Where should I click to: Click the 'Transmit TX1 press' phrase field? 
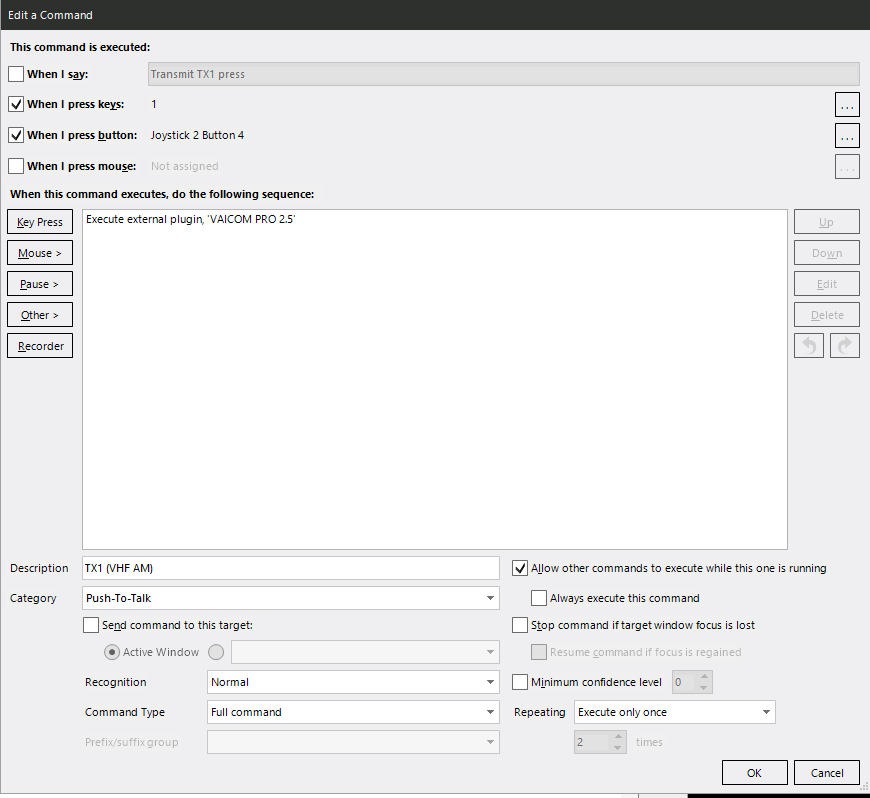click(x=503, y=74)
